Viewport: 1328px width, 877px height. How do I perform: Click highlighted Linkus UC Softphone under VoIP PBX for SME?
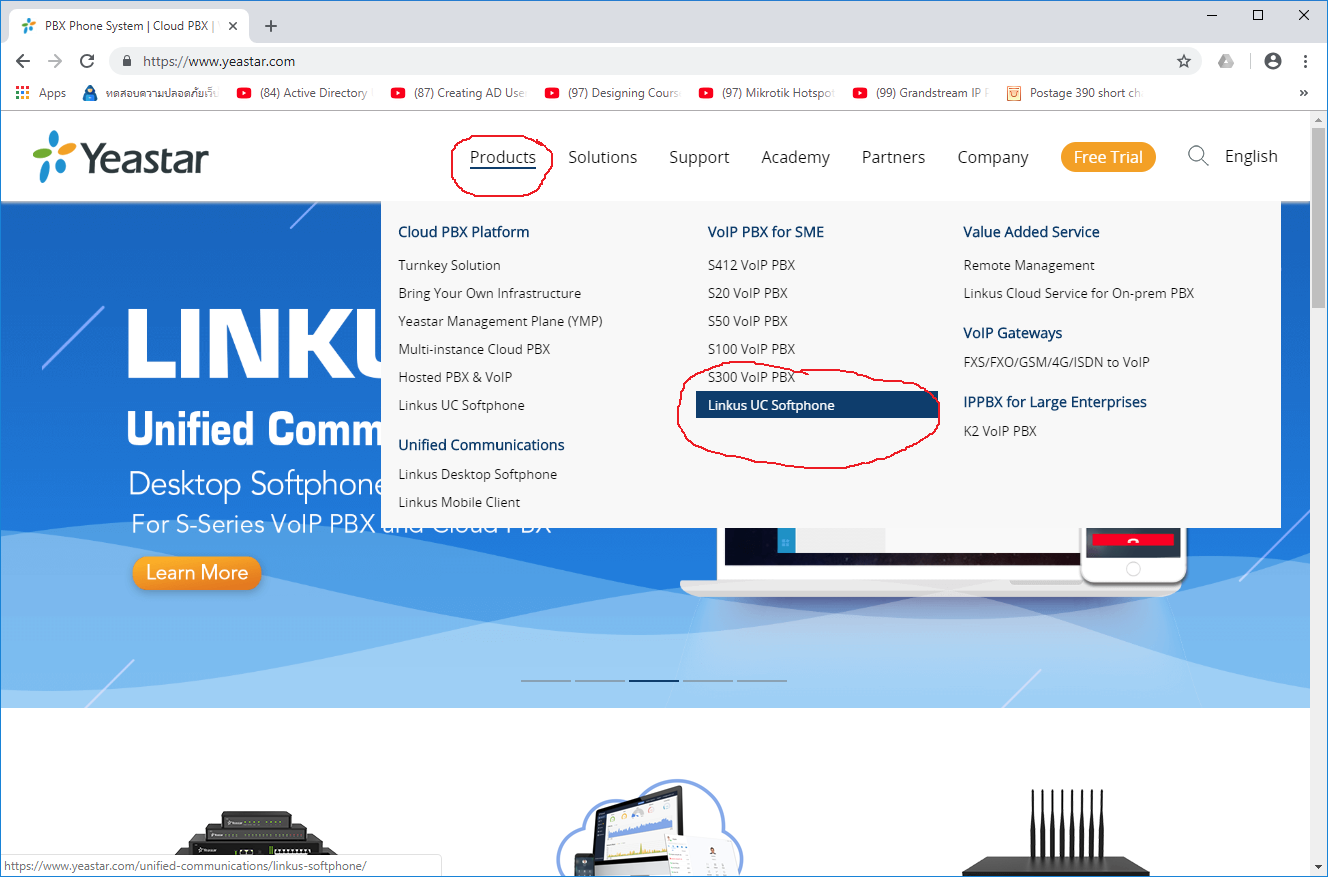(x=817, y=405)
